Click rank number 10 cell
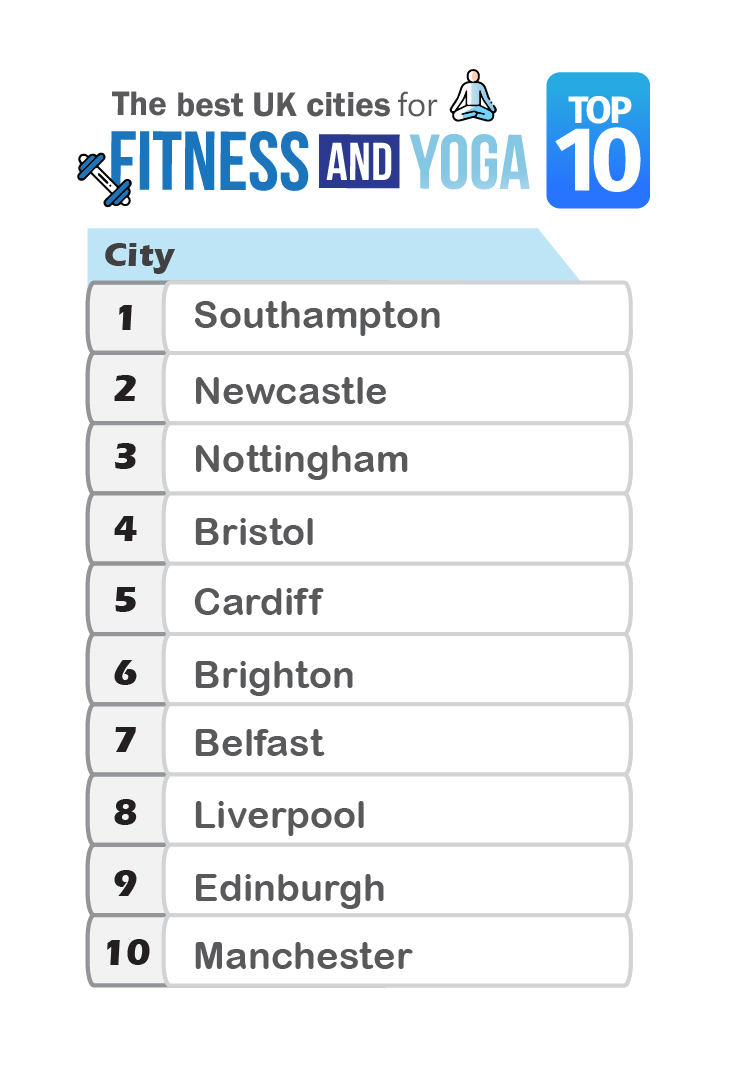732x1067 pixels. coord(127,952)
